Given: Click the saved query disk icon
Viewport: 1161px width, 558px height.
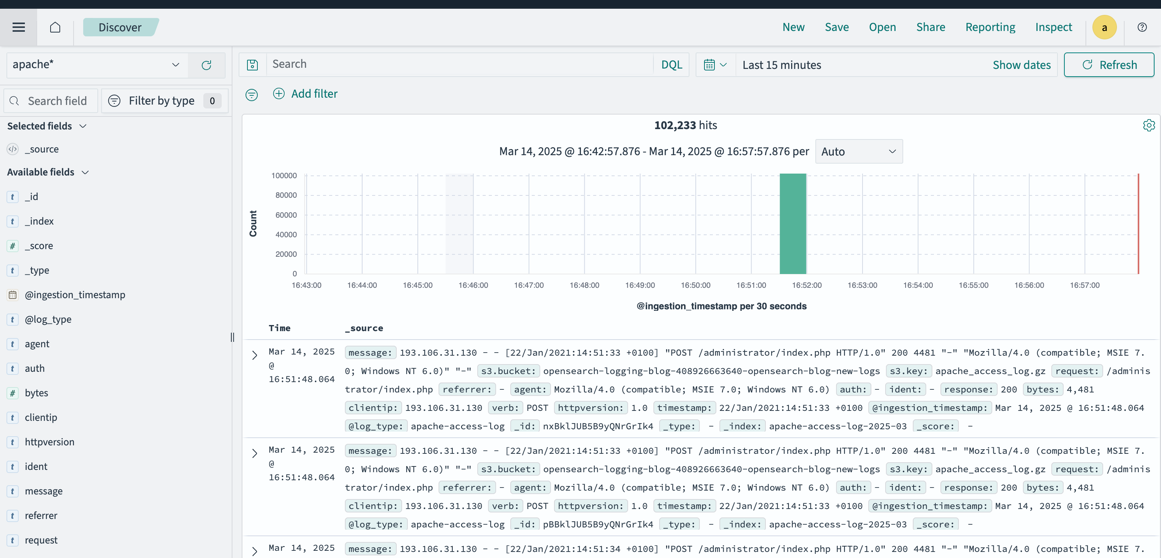Looking at the screenshot, I should [252, 64].
